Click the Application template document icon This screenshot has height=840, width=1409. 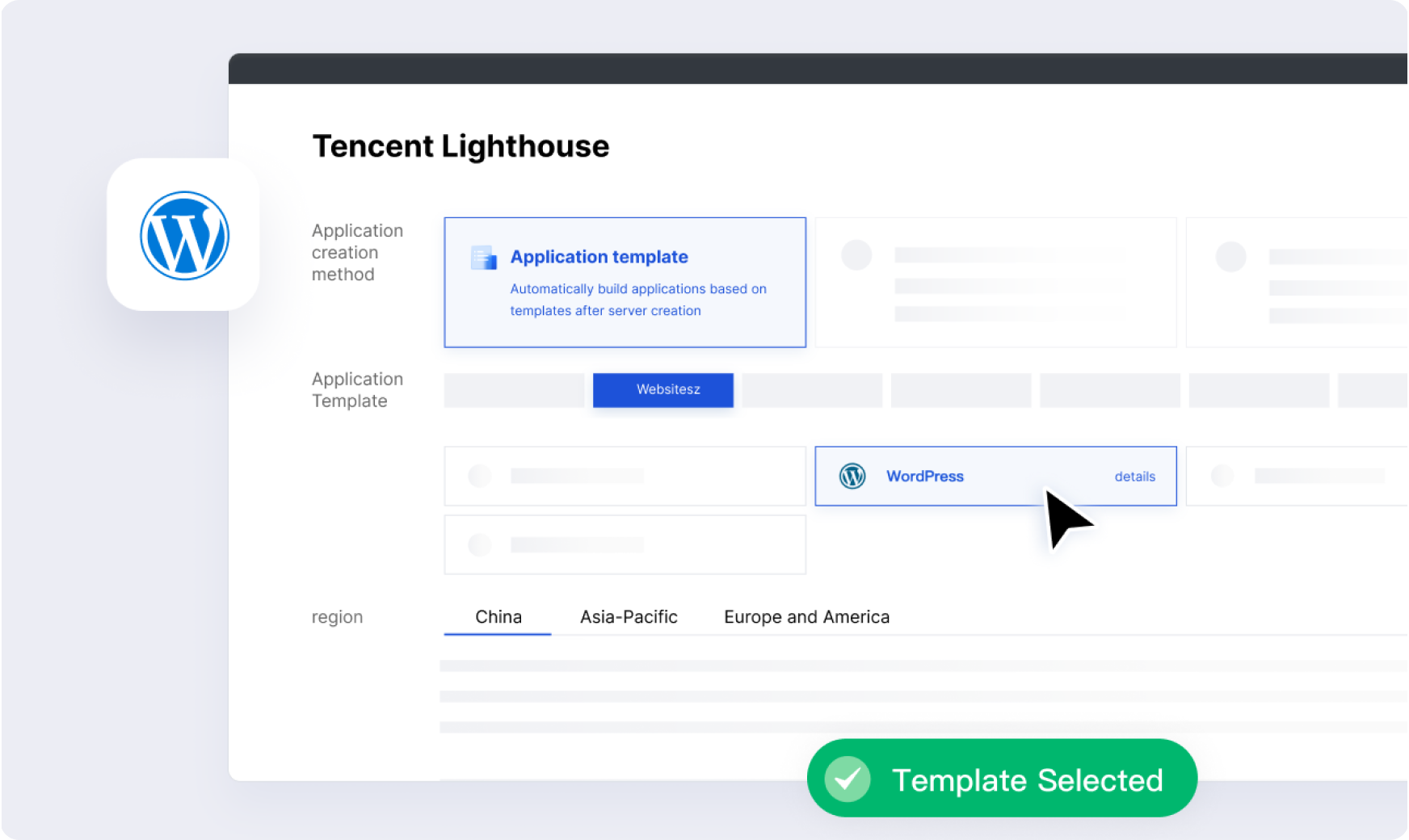pos(484,258)
